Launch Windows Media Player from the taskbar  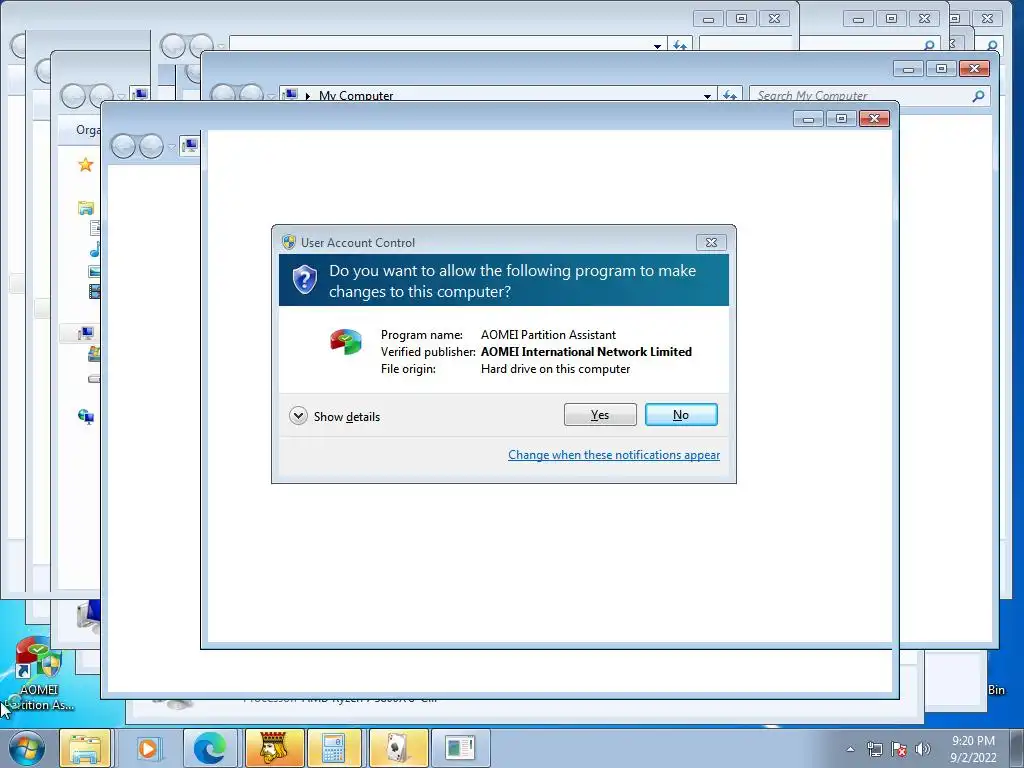pos(148,748)
